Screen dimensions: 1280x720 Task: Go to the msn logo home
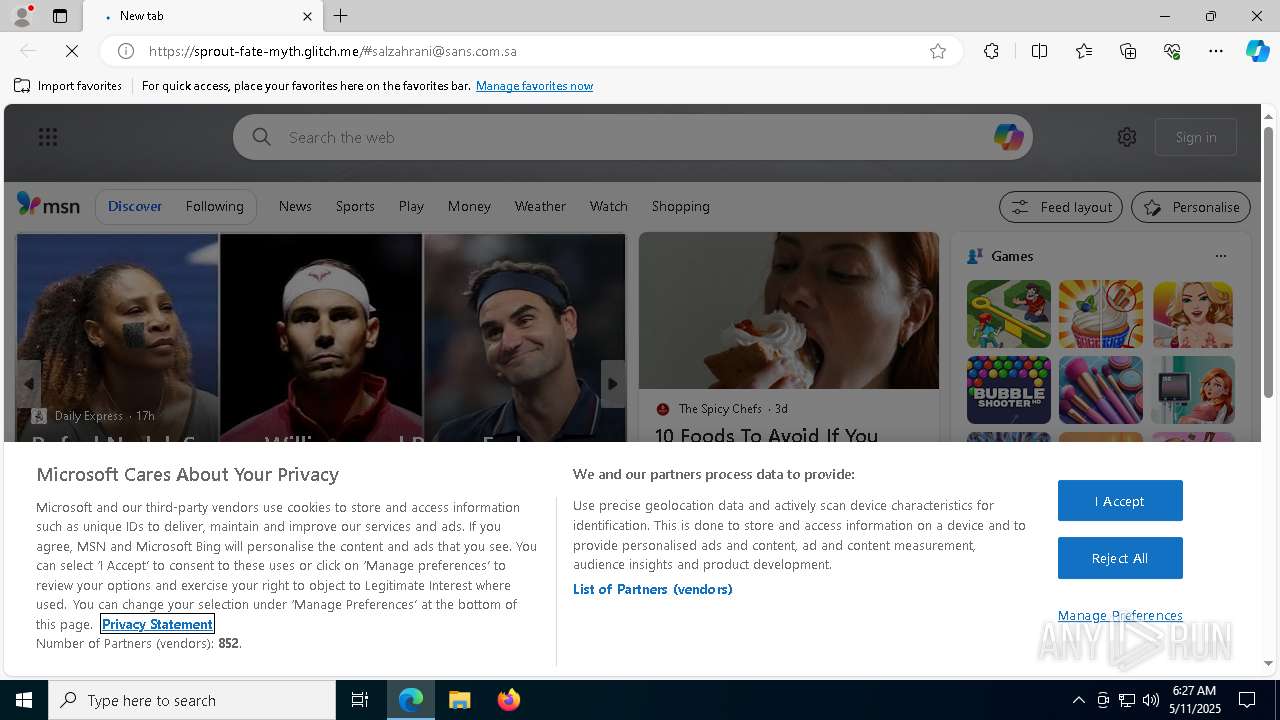click(48, 205)
